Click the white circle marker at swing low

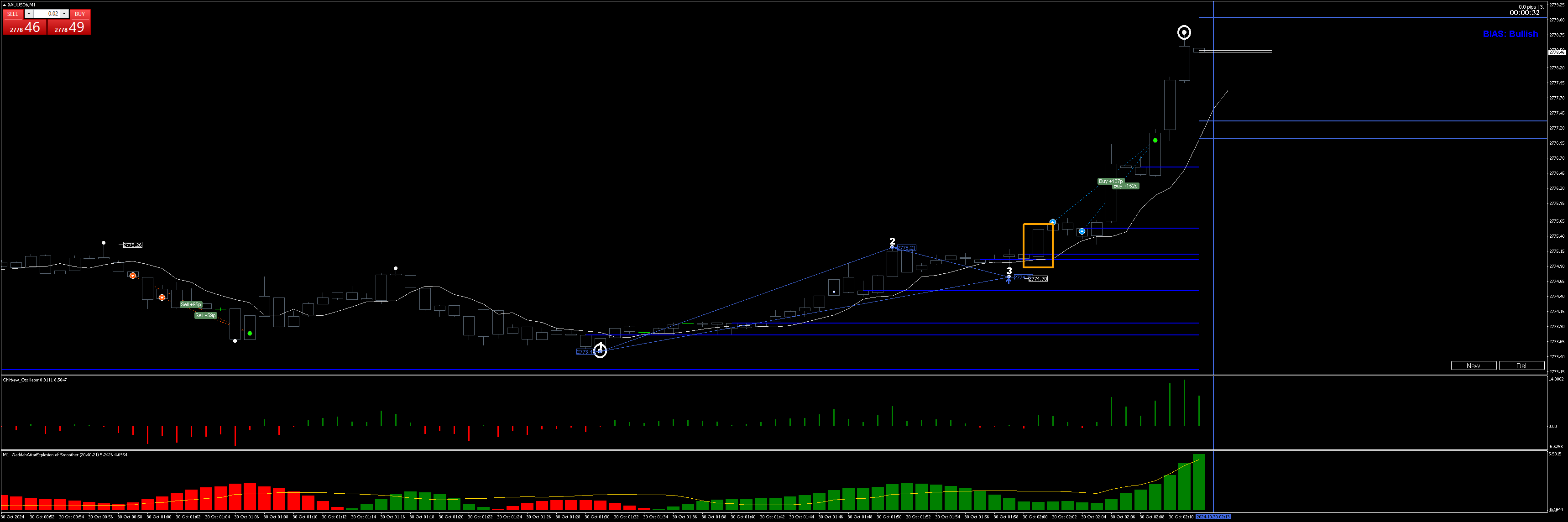coord(600,350)
